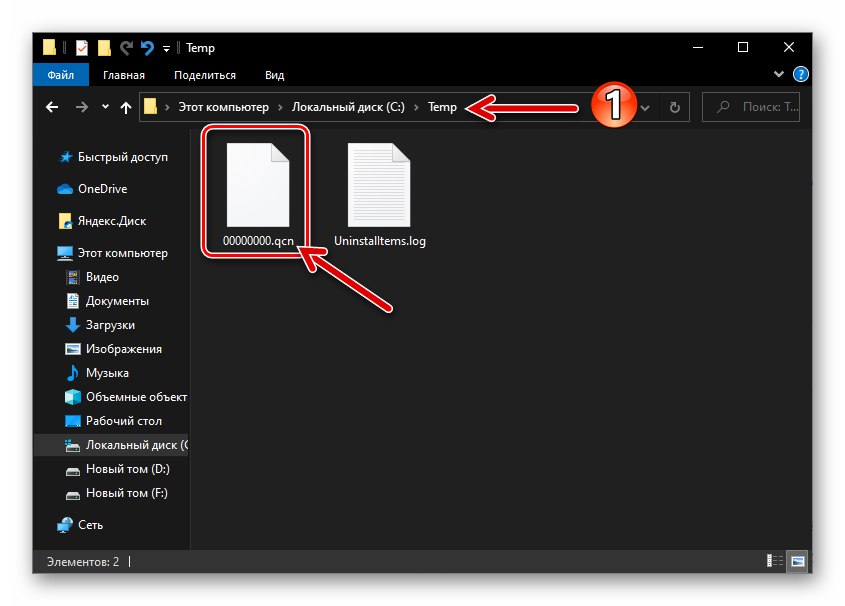Open the Вид ribbon tab
Viewport: 845px width, 606px height.
[274, 75]
